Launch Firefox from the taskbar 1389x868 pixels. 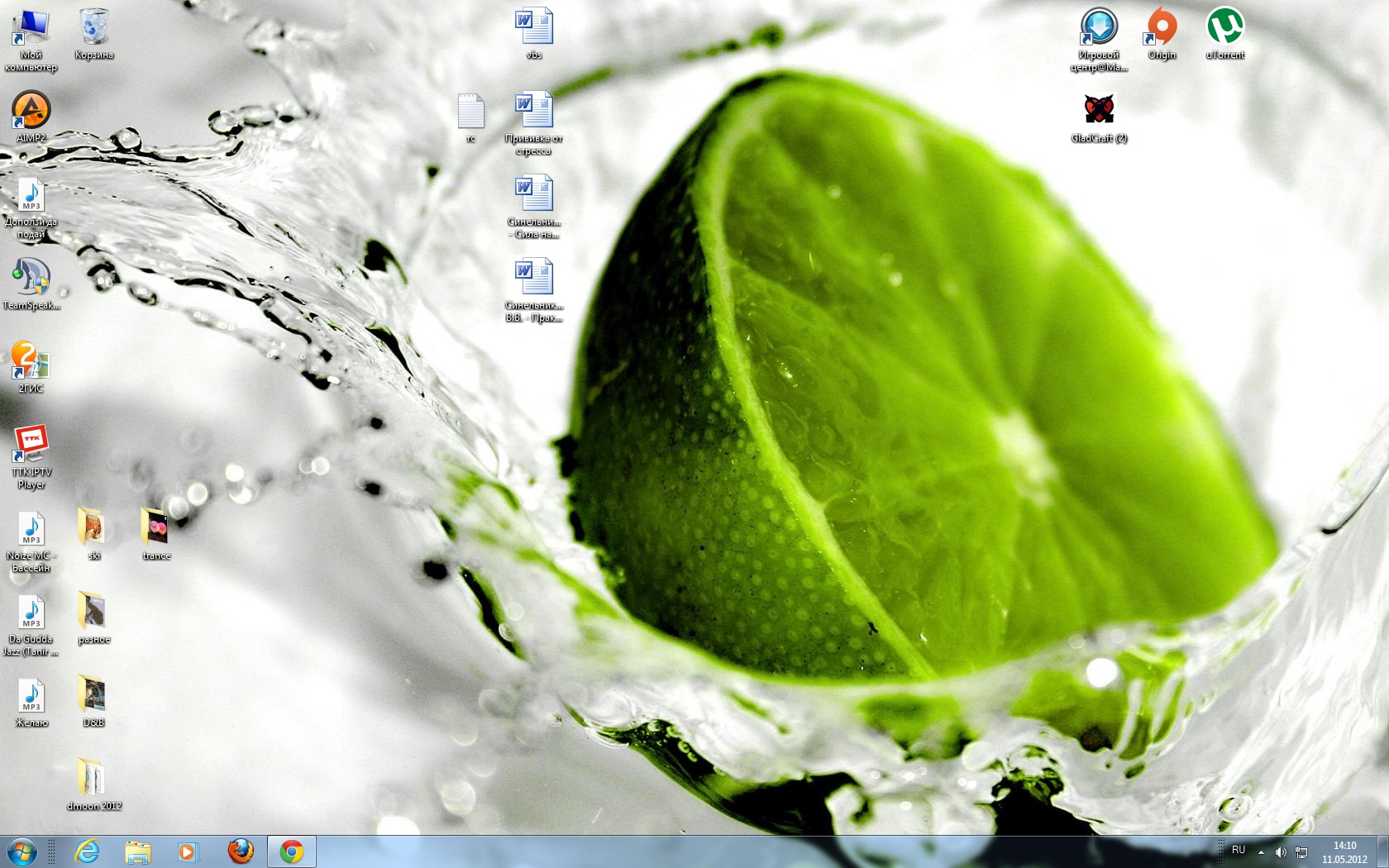pos(241,851)
